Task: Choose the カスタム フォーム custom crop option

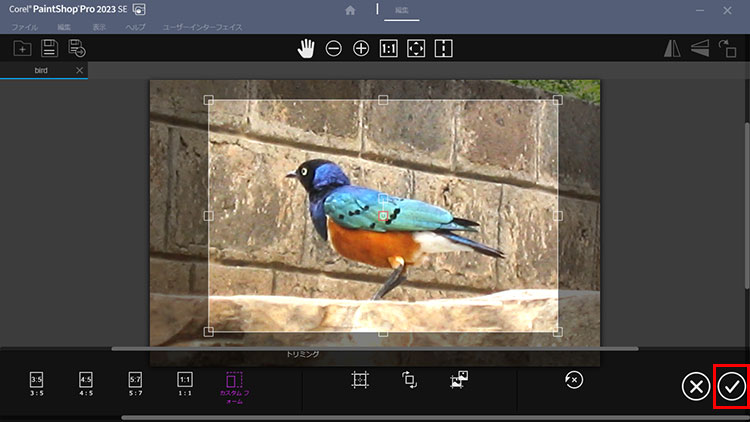Action: point(235,386)
